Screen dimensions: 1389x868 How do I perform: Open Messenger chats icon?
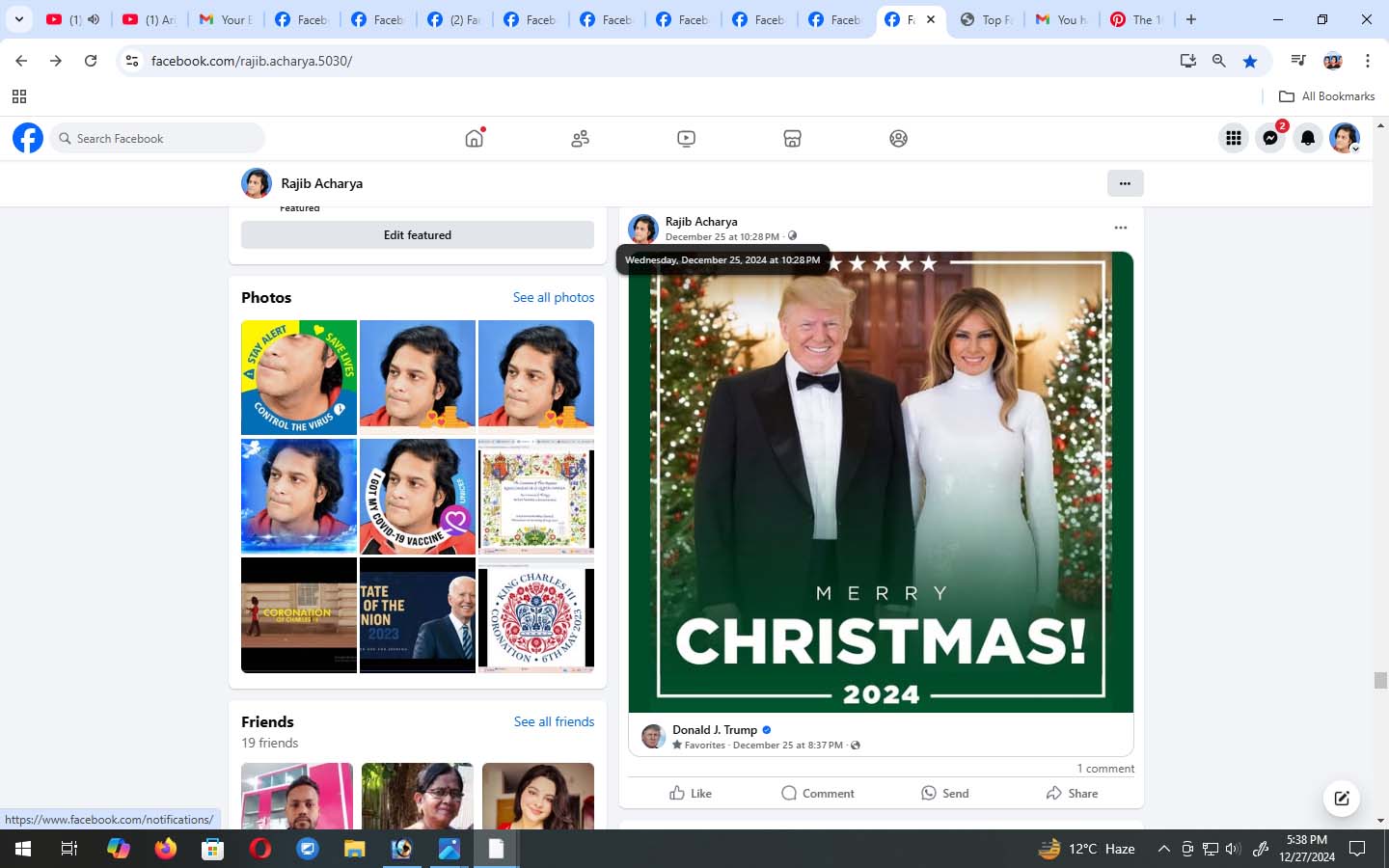(x=1270, y=138)
